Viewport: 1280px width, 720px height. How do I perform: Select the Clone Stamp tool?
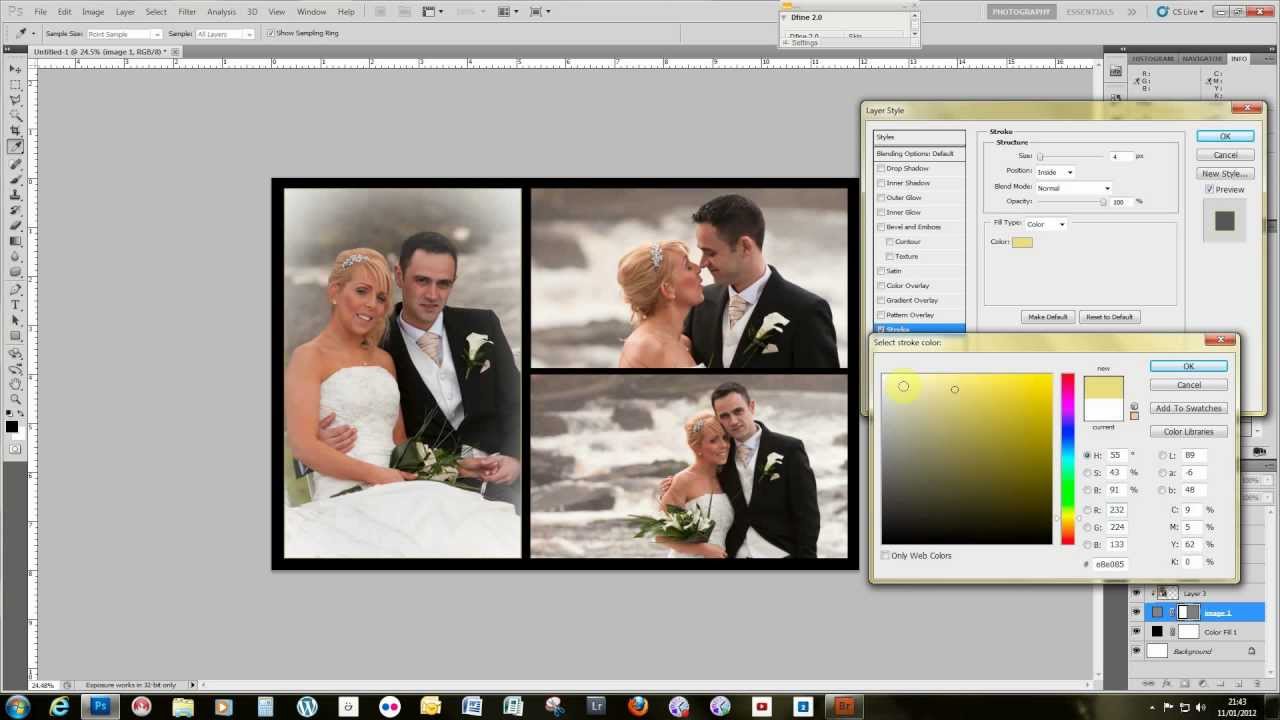click(x=15, y=194)
